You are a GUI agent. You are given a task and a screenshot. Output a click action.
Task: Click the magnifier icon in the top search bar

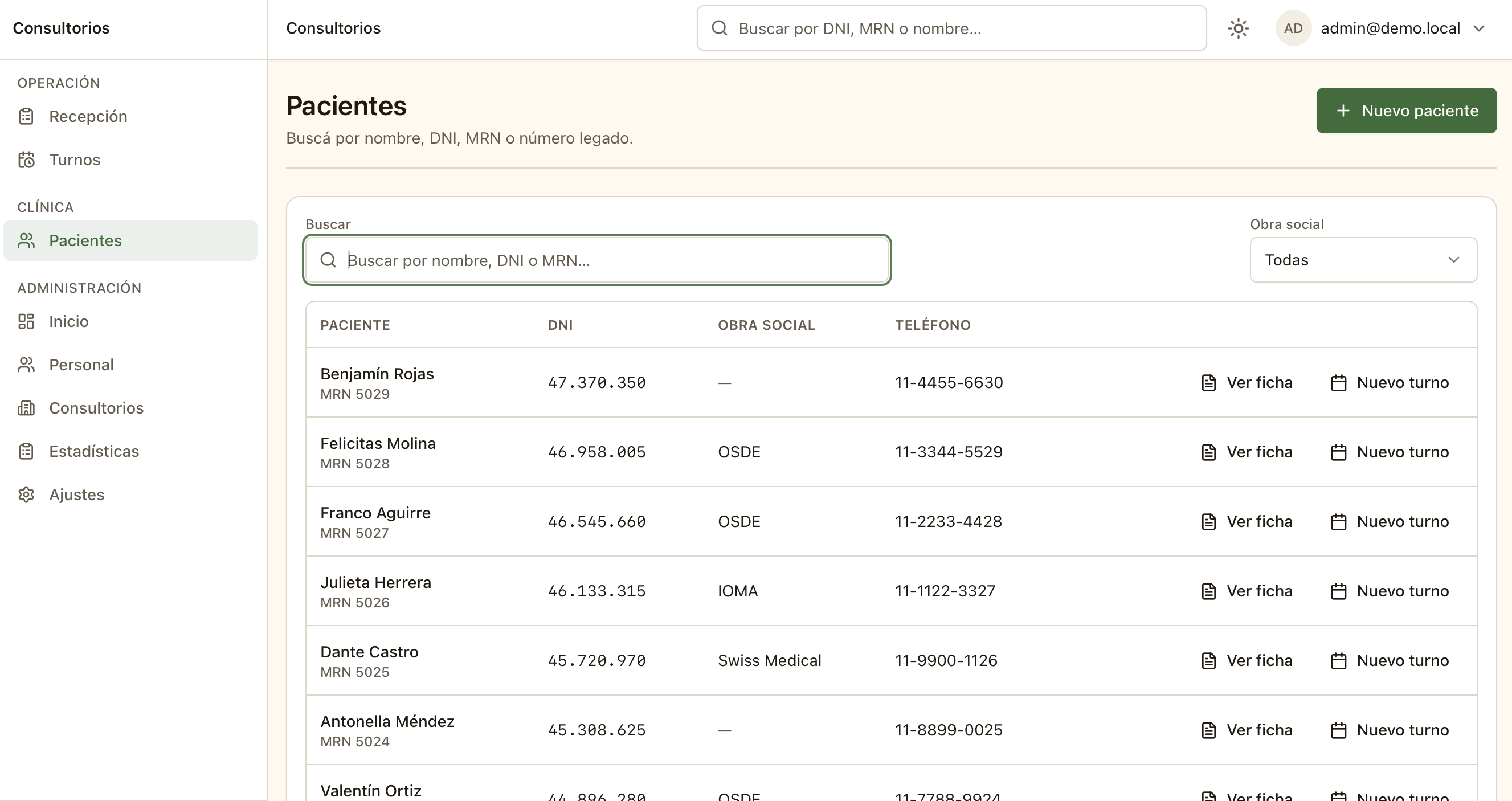coord(719,28)
